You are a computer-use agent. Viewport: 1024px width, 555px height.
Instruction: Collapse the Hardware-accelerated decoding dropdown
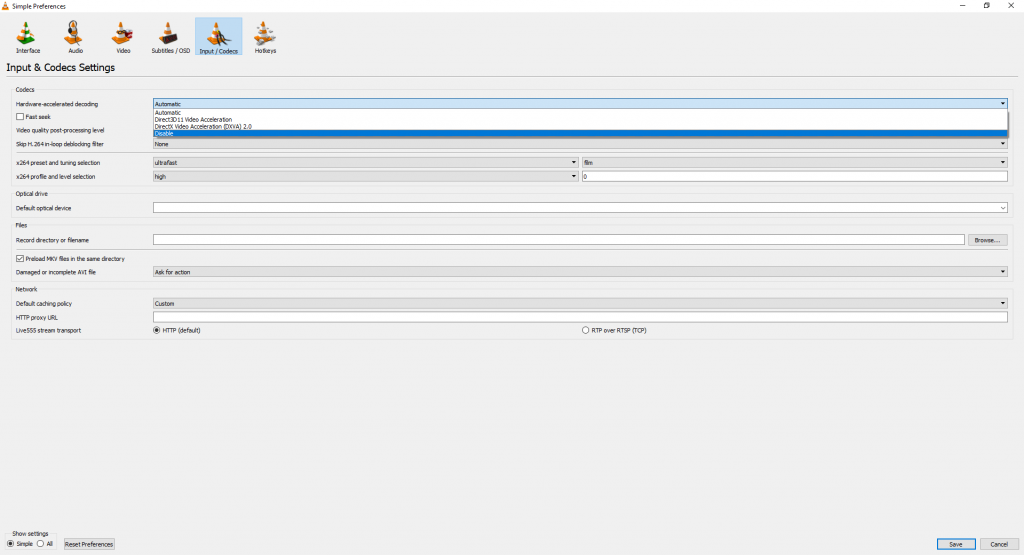click(x=580, y=104)
